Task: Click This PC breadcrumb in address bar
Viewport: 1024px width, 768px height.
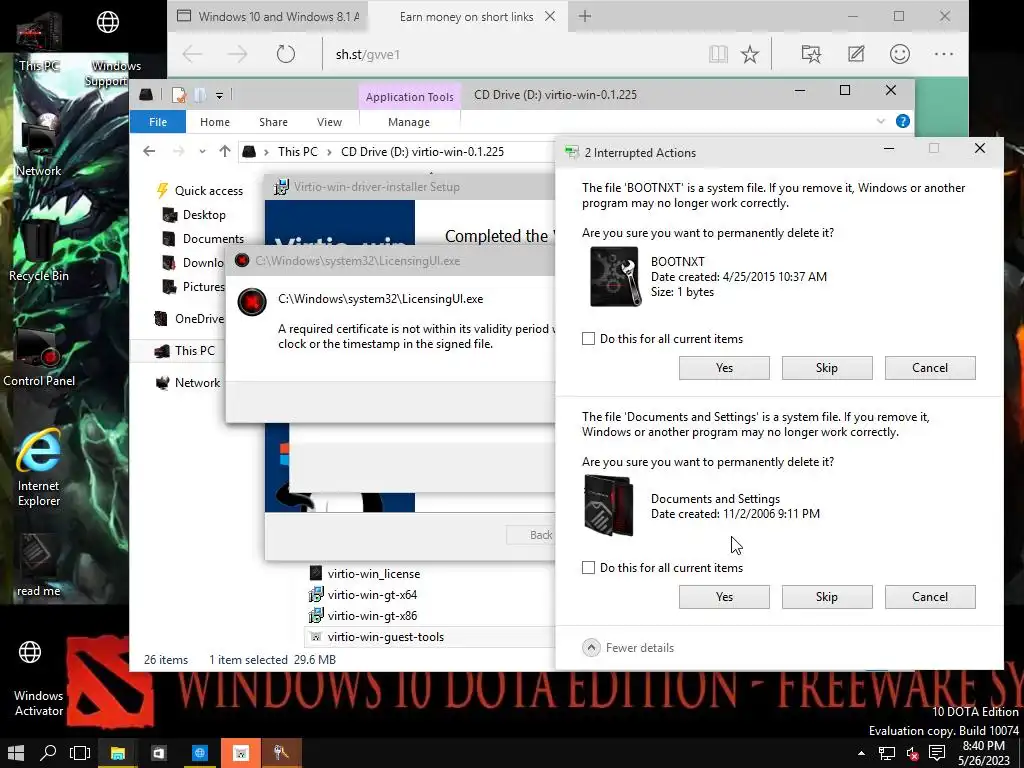Action: (x=298, y=152)
